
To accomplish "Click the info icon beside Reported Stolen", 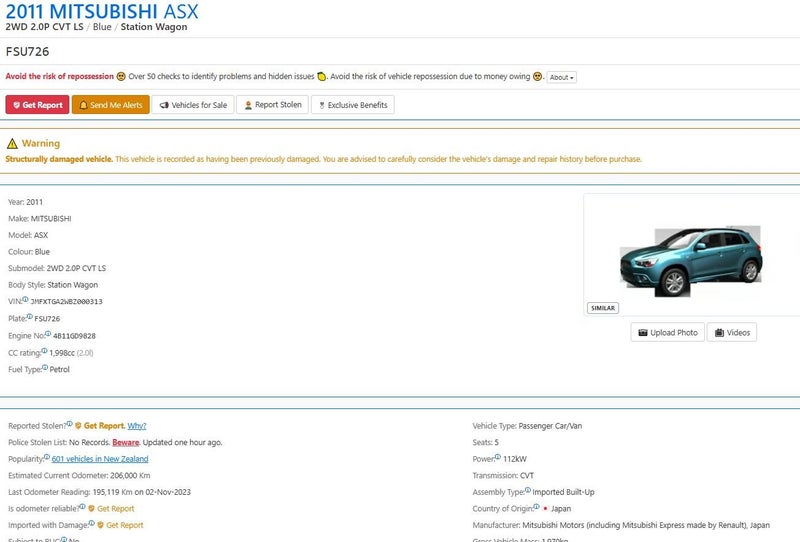I will [69, 424].
